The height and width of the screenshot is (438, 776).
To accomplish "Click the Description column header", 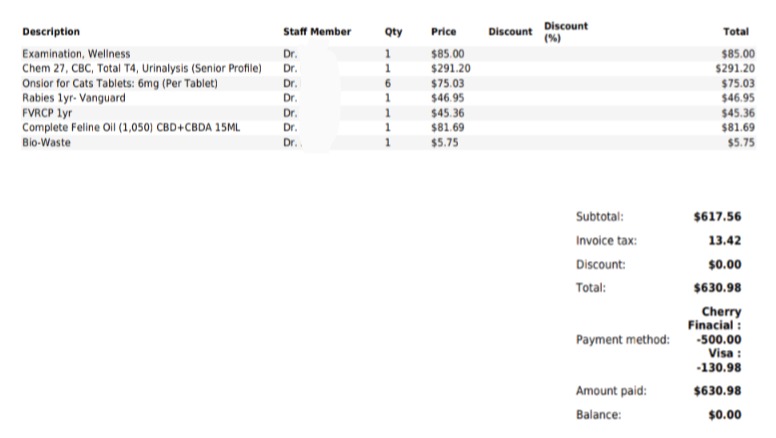I will (x=51, y=32).
